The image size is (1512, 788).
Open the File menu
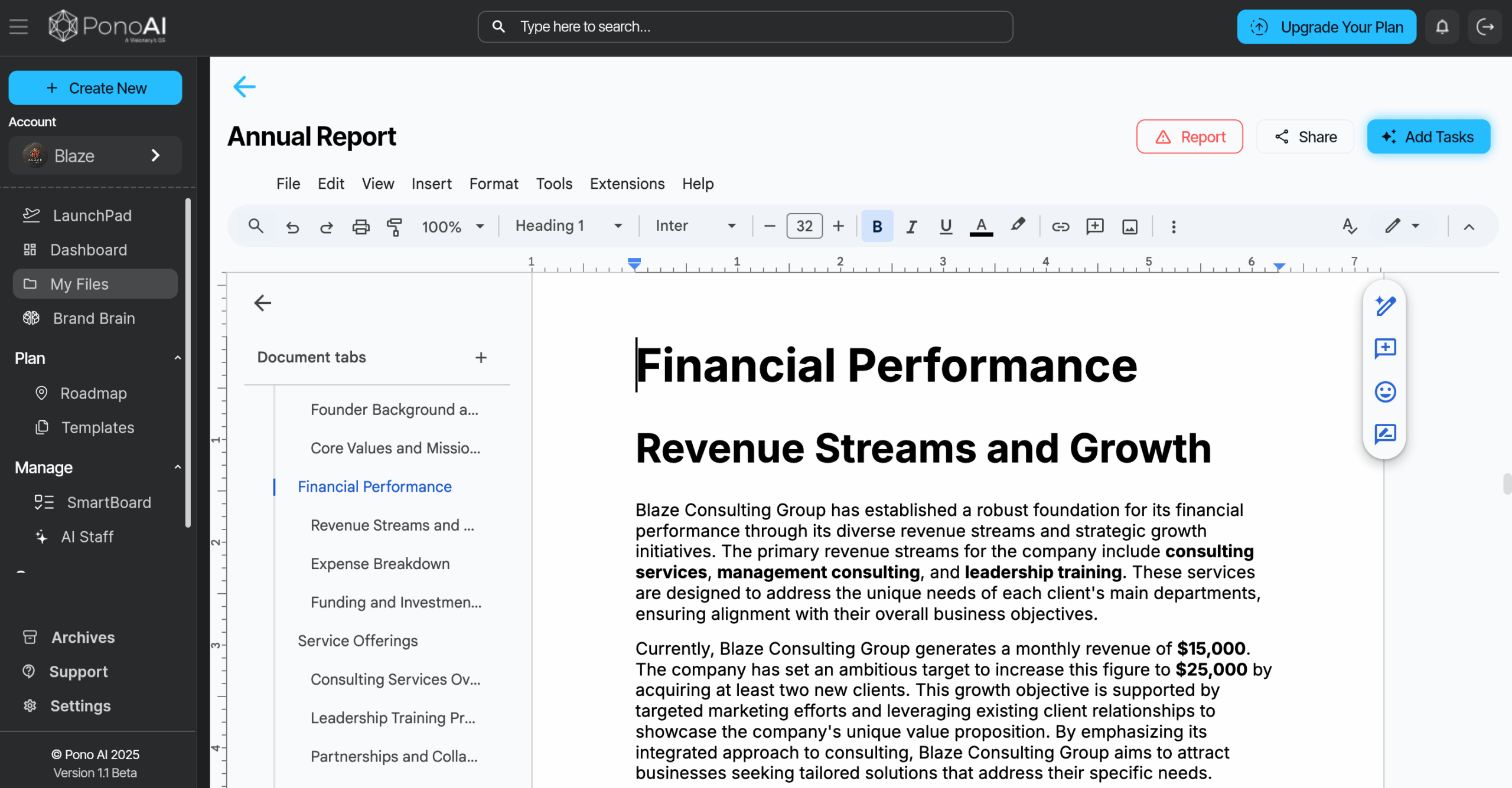tap(288, 184)
